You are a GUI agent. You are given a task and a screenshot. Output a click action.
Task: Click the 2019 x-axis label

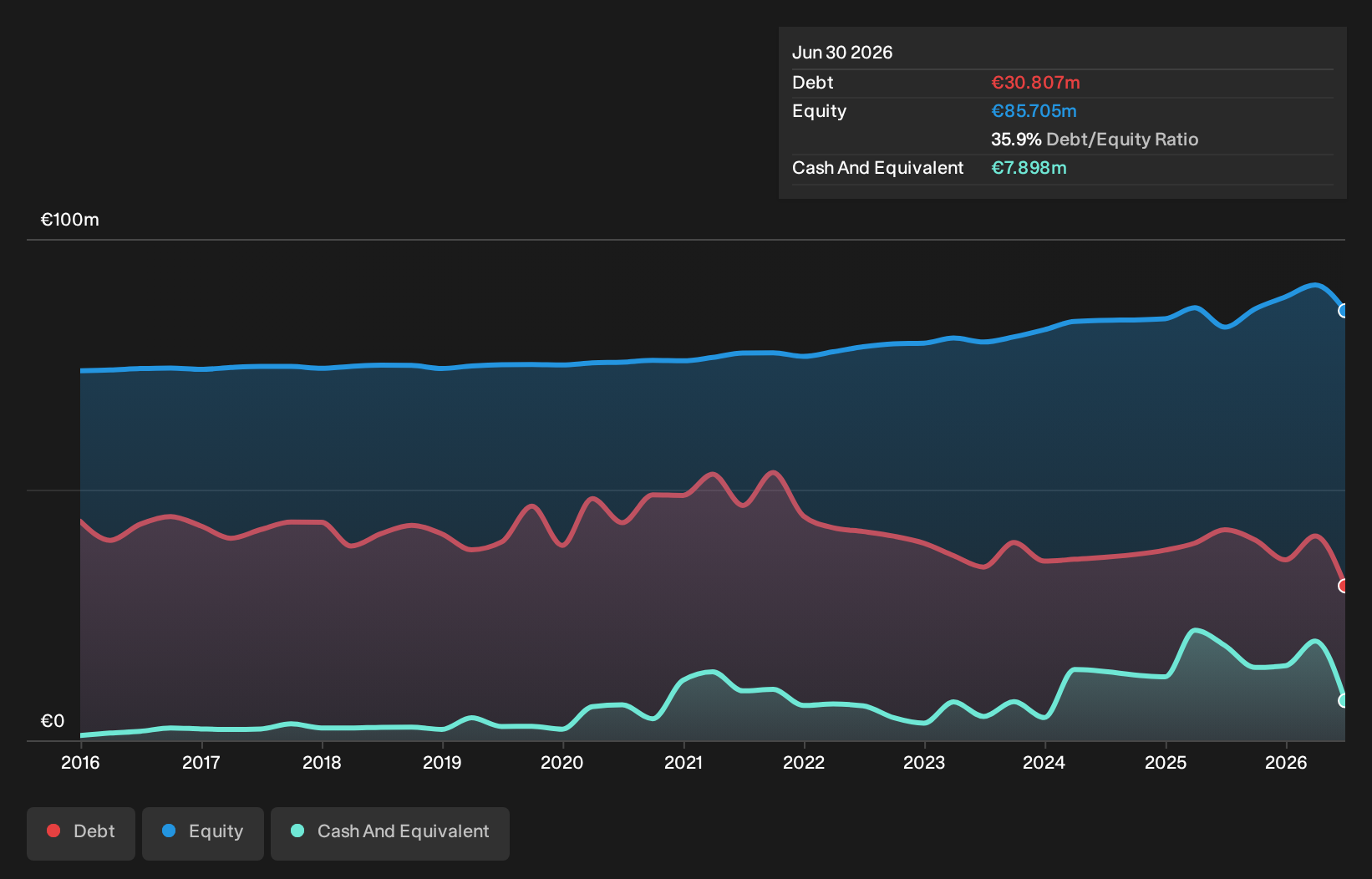(442, 762)
